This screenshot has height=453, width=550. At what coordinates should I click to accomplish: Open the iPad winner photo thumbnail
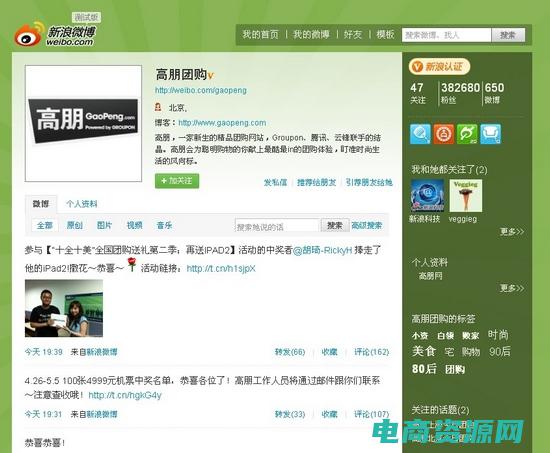coord(64,308)
